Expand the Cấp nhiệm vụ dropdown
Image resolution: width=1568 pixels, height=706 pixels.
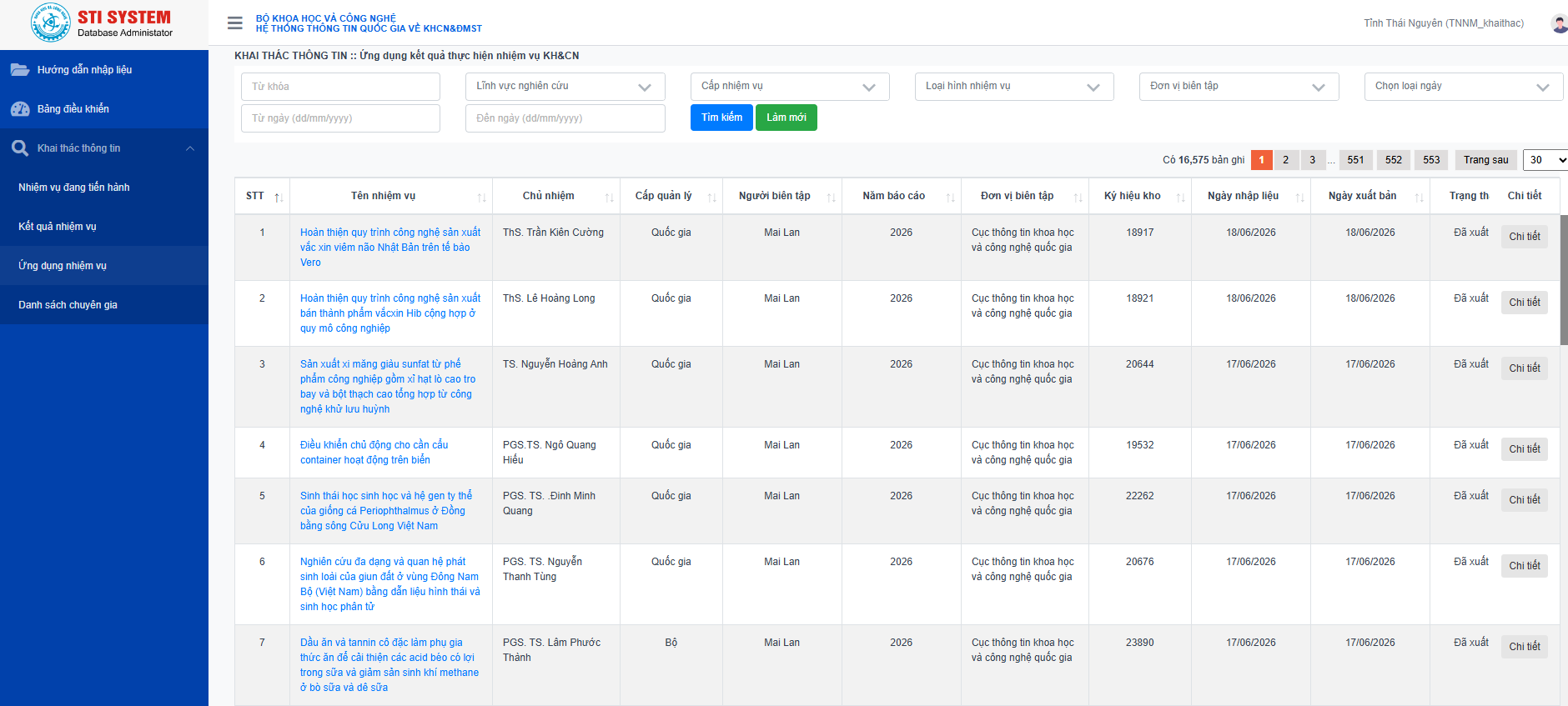pos(790,87)
